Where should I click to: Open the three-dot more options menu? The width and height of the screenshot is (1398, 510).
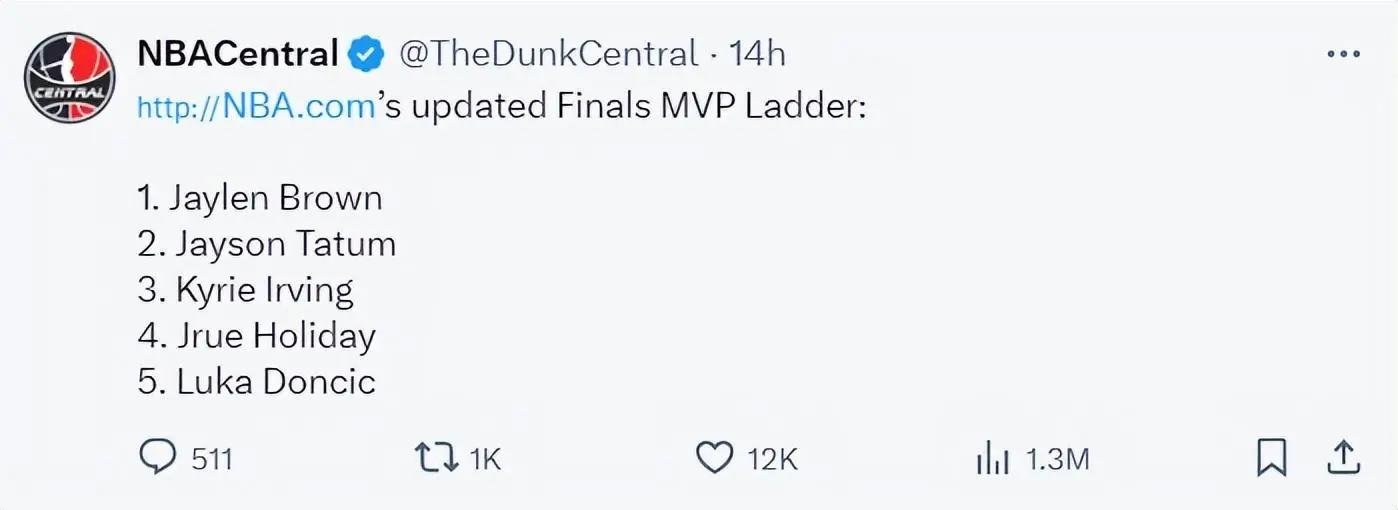click(1343, 54)
